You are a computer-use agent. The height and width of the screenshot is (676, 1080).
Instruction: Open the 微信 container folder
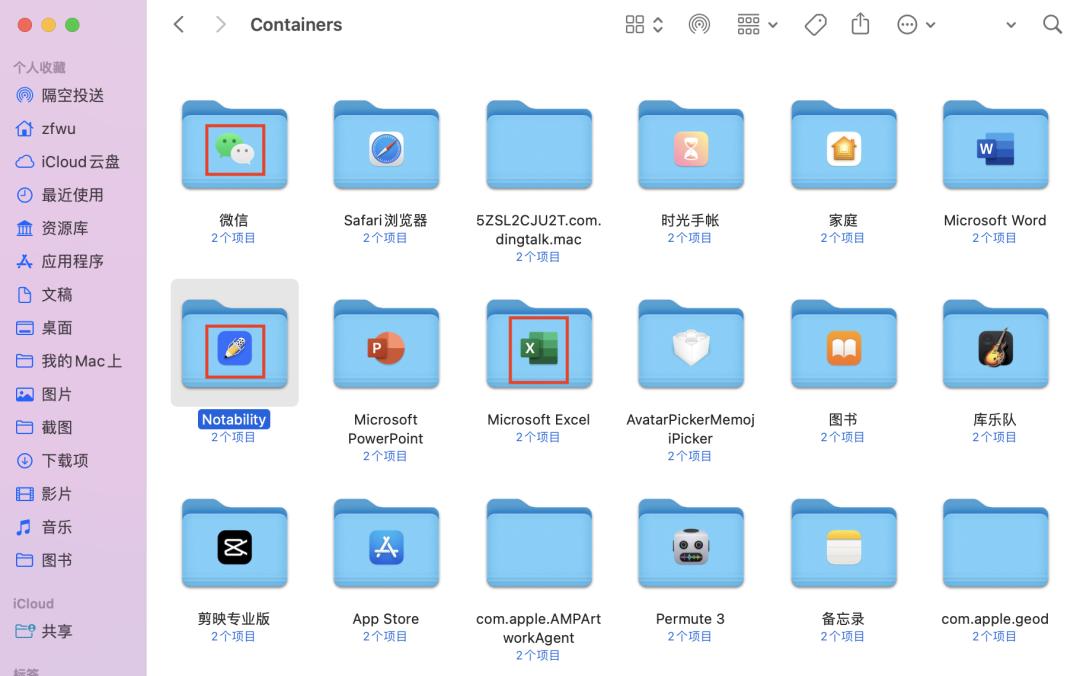point(233,145)
